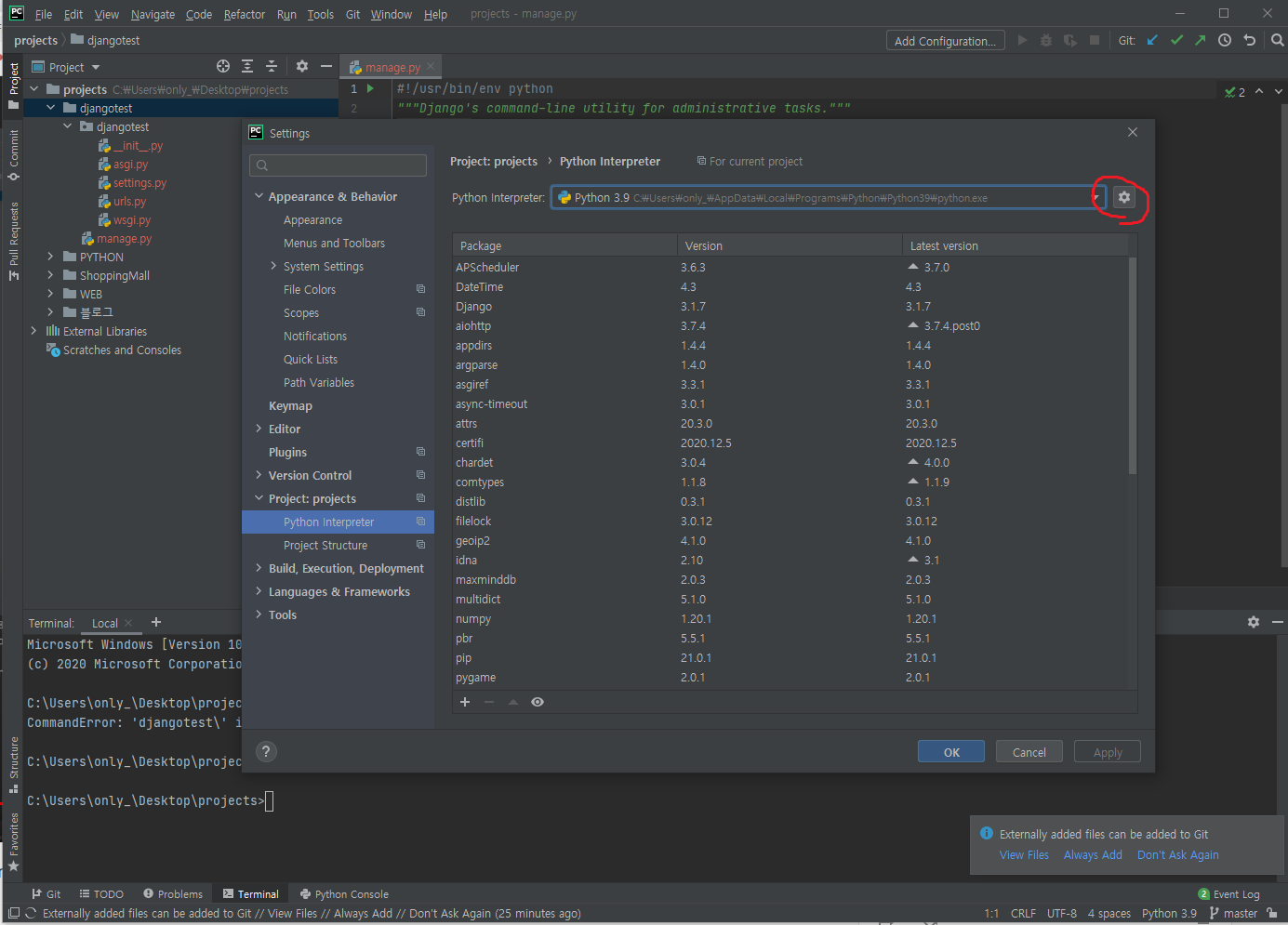Open Project panel gear options
Image resolution: width=1288 pixels, height=925 pixels.
[301, 66]
